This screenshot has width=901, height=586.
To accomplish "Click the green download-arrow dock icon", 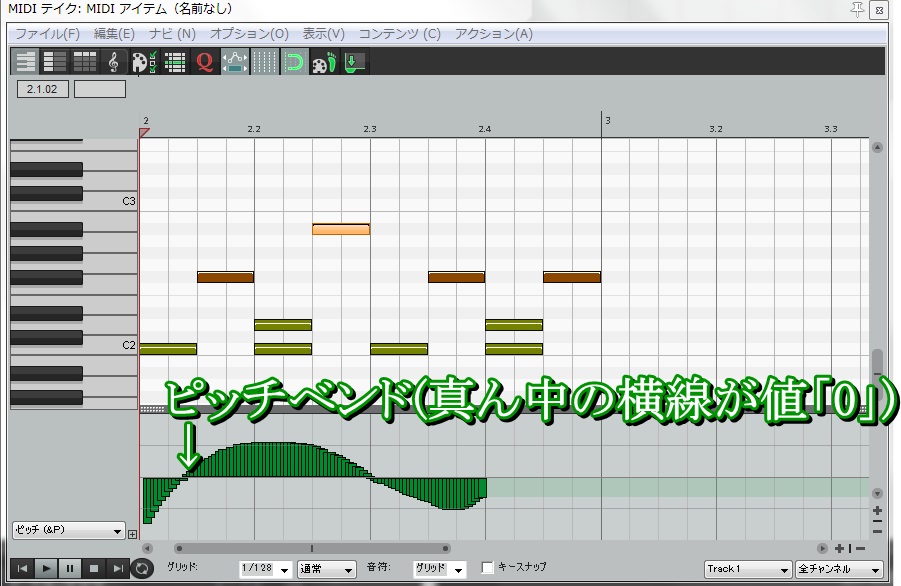I will click(x=354, y=62).
